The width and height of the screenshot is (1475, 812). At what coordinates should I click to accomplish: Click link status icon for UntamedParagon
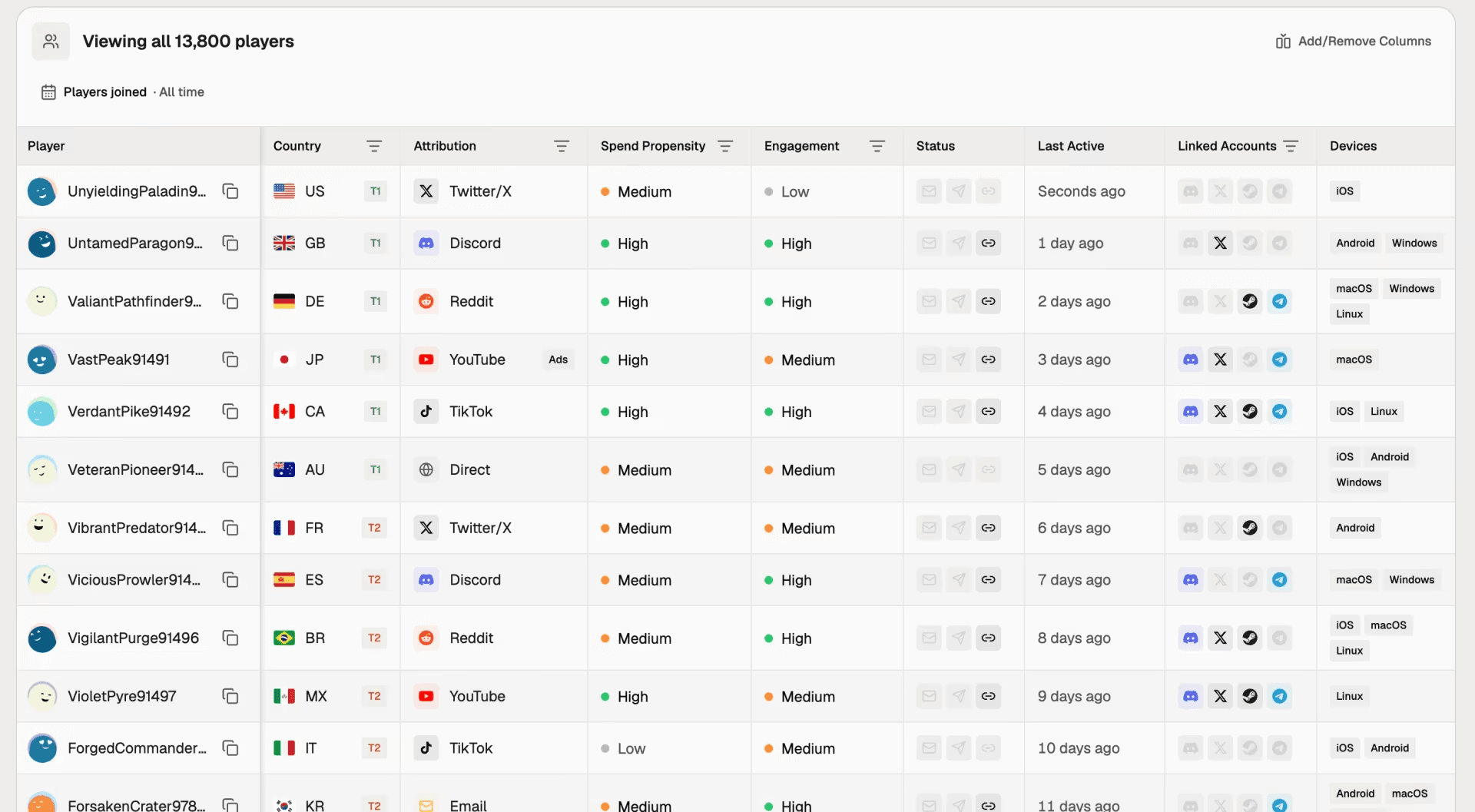pos(989,244)
